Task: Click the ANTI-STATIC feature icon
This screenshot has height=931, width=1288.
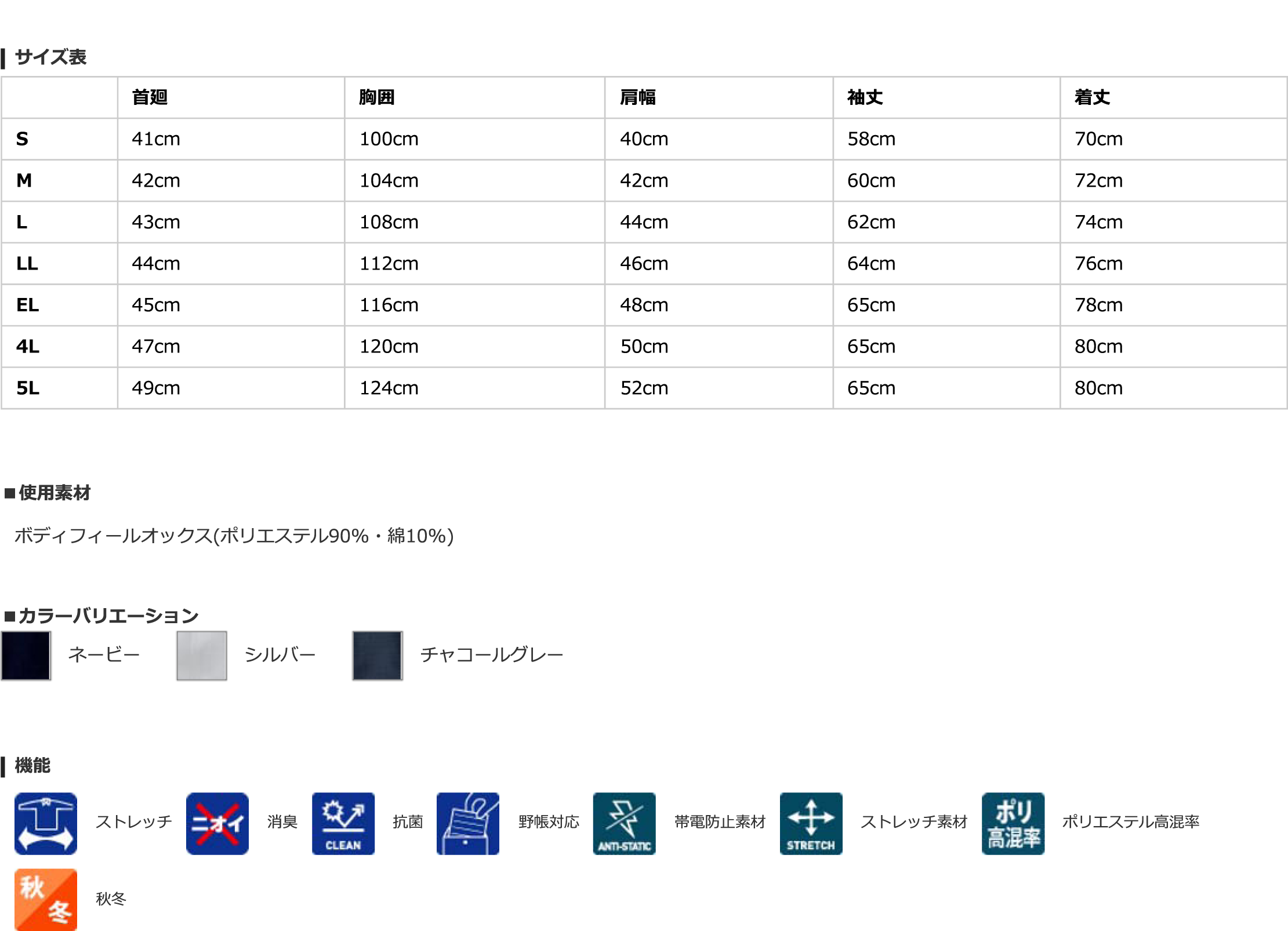Action: [625, 823]
